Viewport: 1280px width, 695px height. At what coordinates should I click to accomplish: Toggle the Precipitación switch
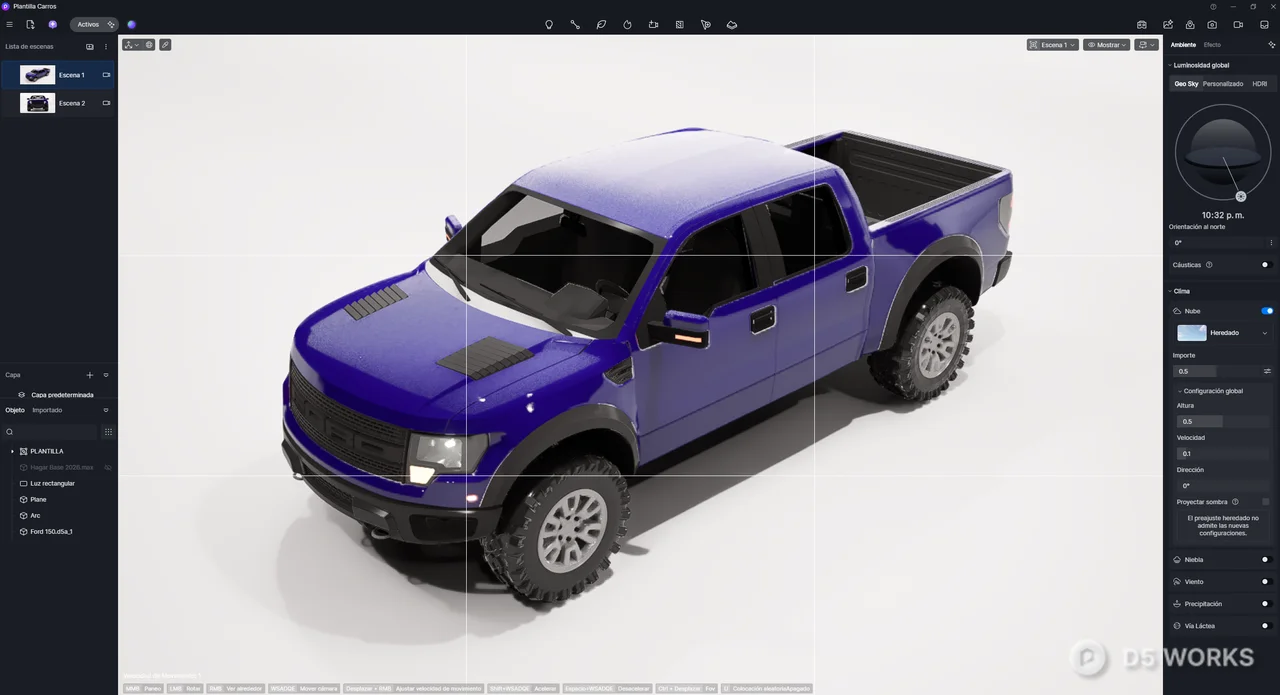(1266, 604)
